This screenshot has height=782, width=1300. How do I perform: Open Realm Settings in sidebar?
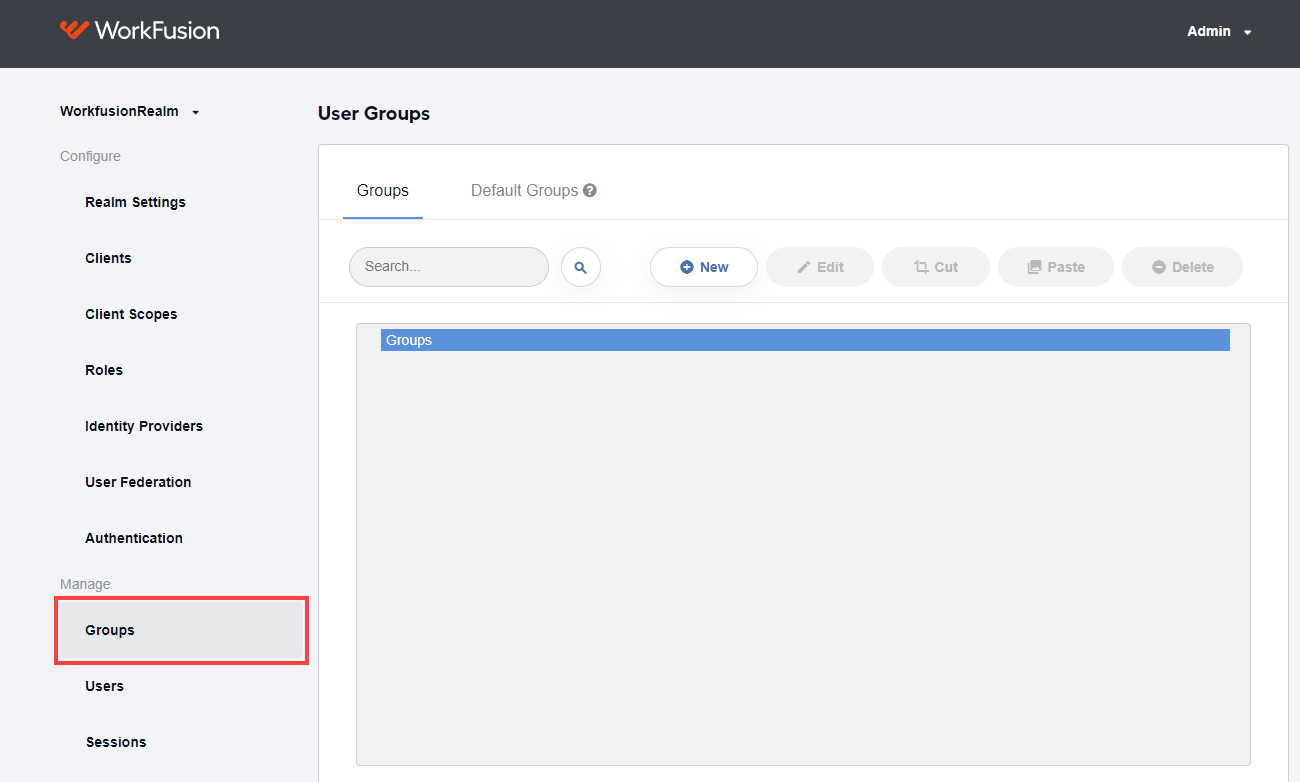pyautogui.click(x=136, y=202)
